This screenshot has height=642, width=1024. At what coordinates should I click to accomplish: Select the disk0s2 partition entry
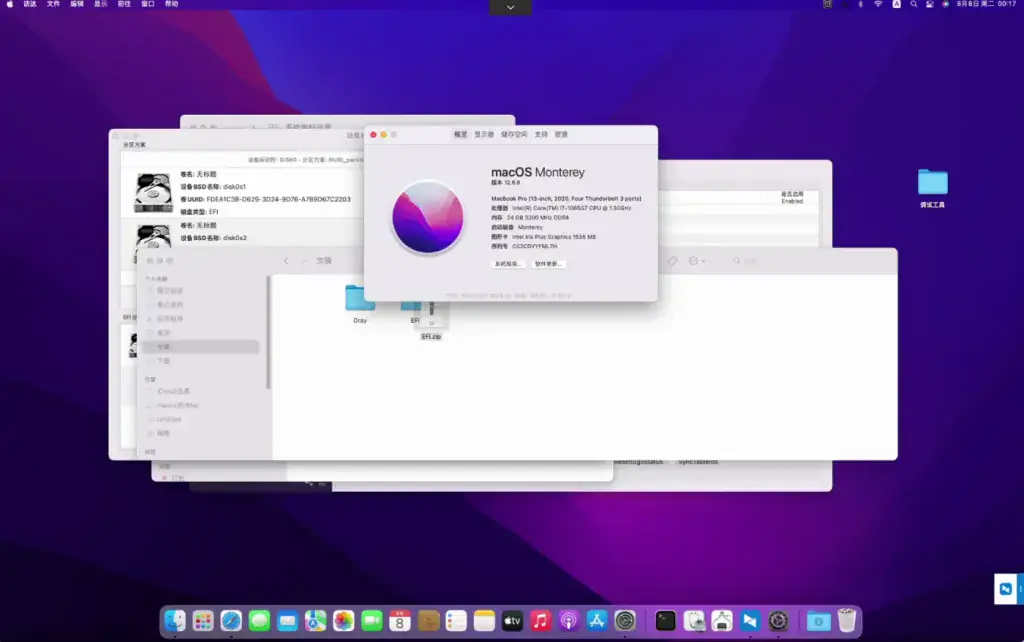point(242,233)
